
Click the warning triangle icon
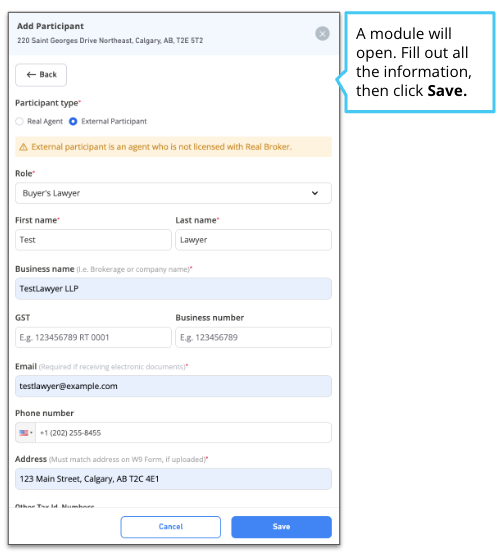tap(23, 147)
